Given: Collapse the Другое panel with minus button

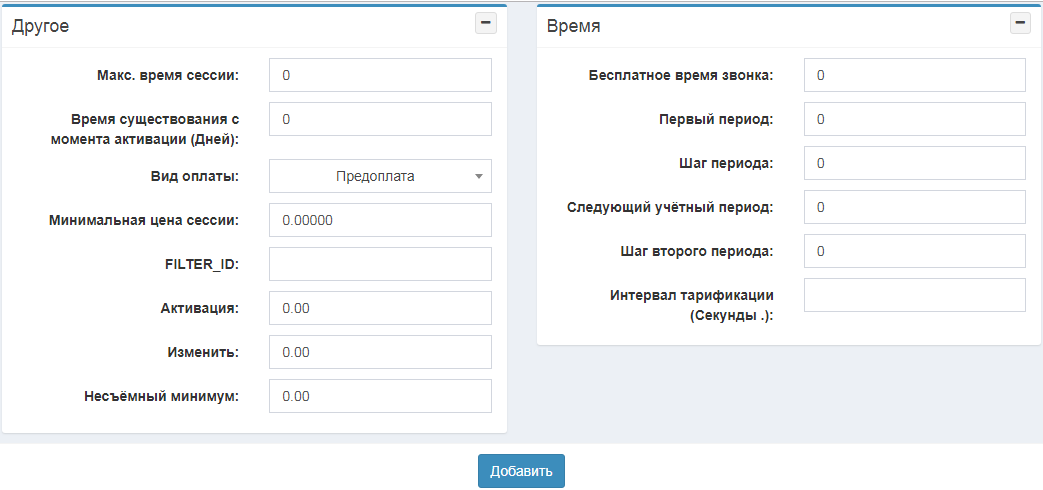Looking at the screenshot, I should click(485, 24).
